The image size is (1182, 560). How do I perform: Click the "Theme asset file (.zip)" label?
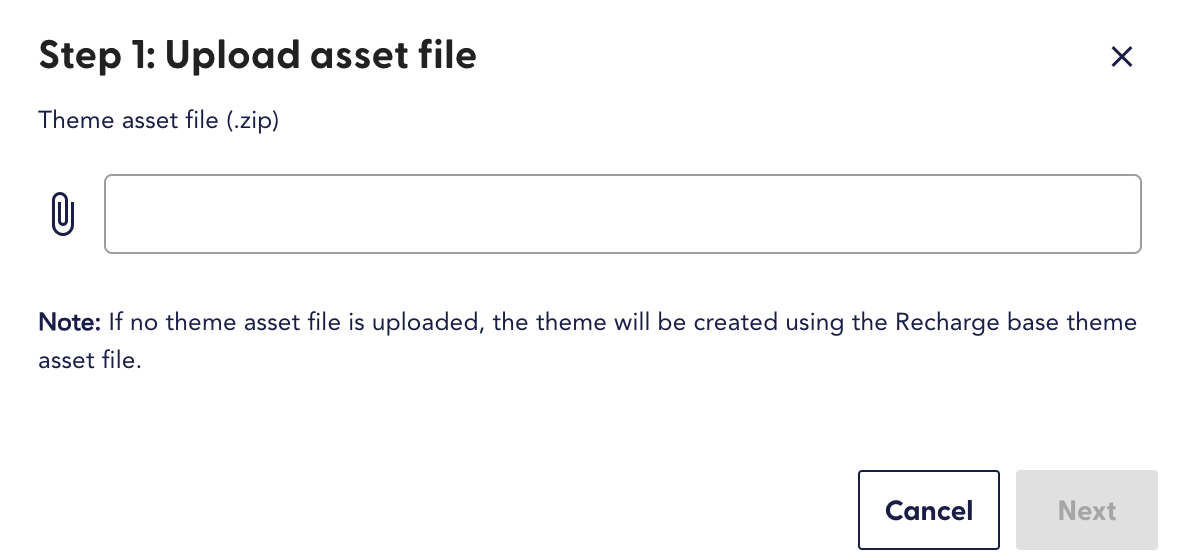click(x=158, y=121)
